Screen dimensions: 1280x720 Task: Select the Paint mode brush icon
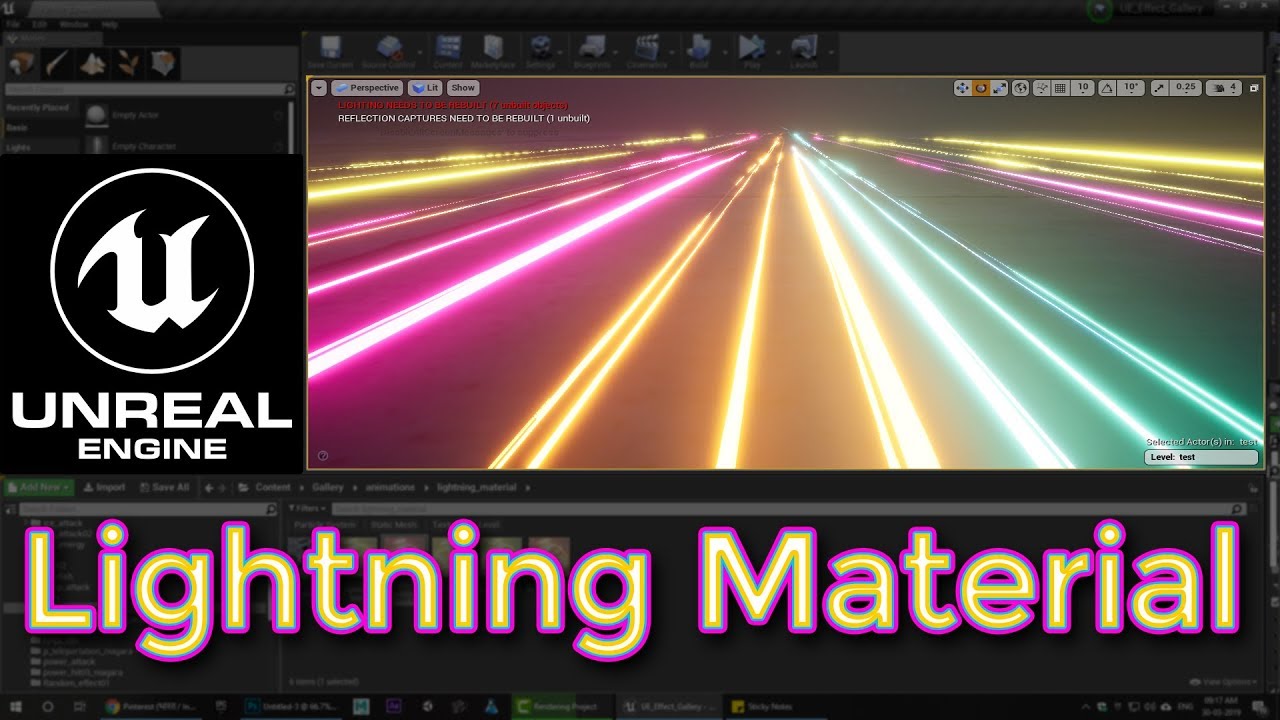tap(56, 64)
